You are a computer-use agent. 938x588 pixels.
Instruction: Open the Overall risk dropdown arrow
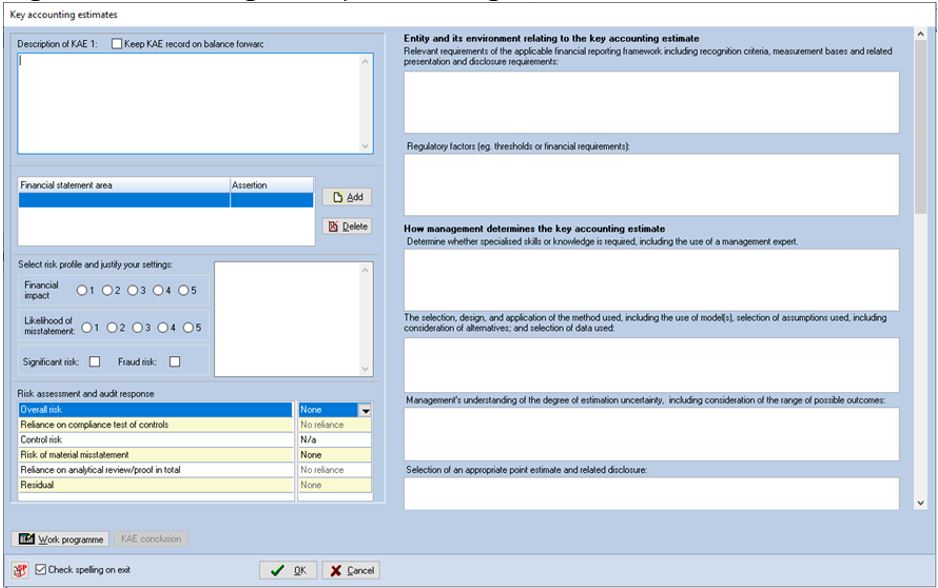coord(365,410)
